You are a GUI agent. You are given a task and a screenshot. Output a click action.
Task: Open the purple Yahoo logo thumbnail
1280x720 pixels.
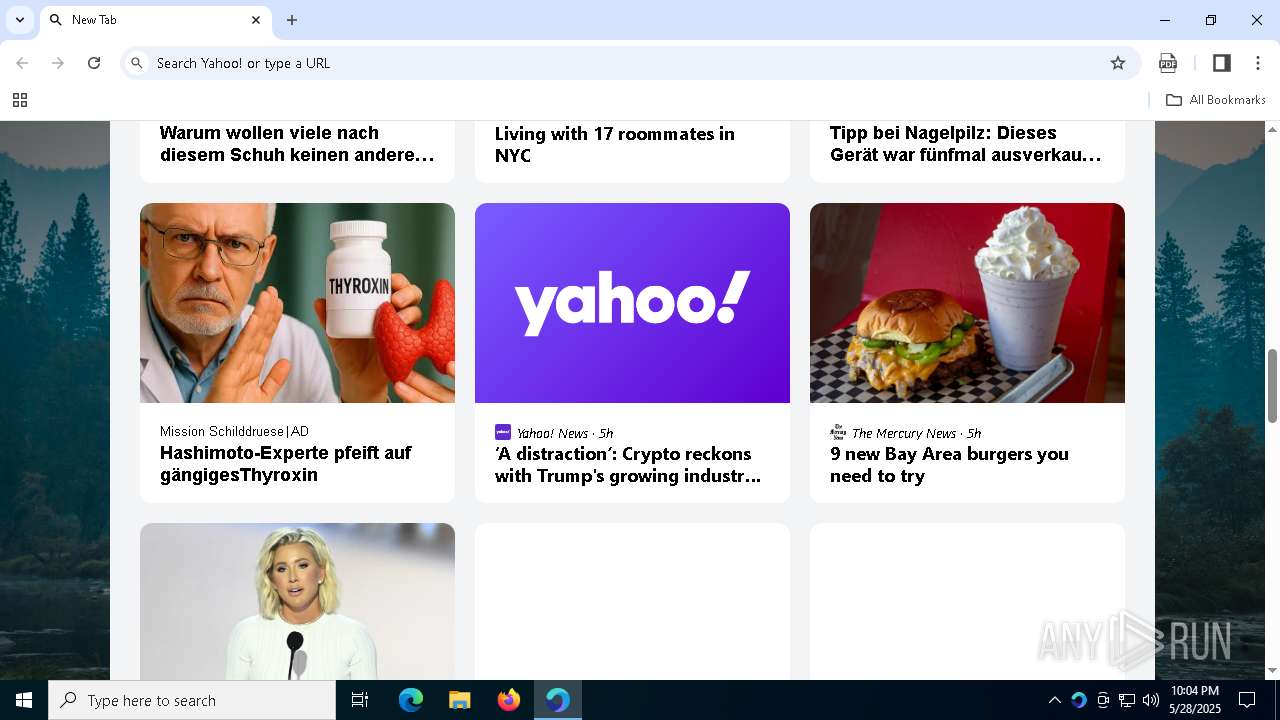(632, 303)
